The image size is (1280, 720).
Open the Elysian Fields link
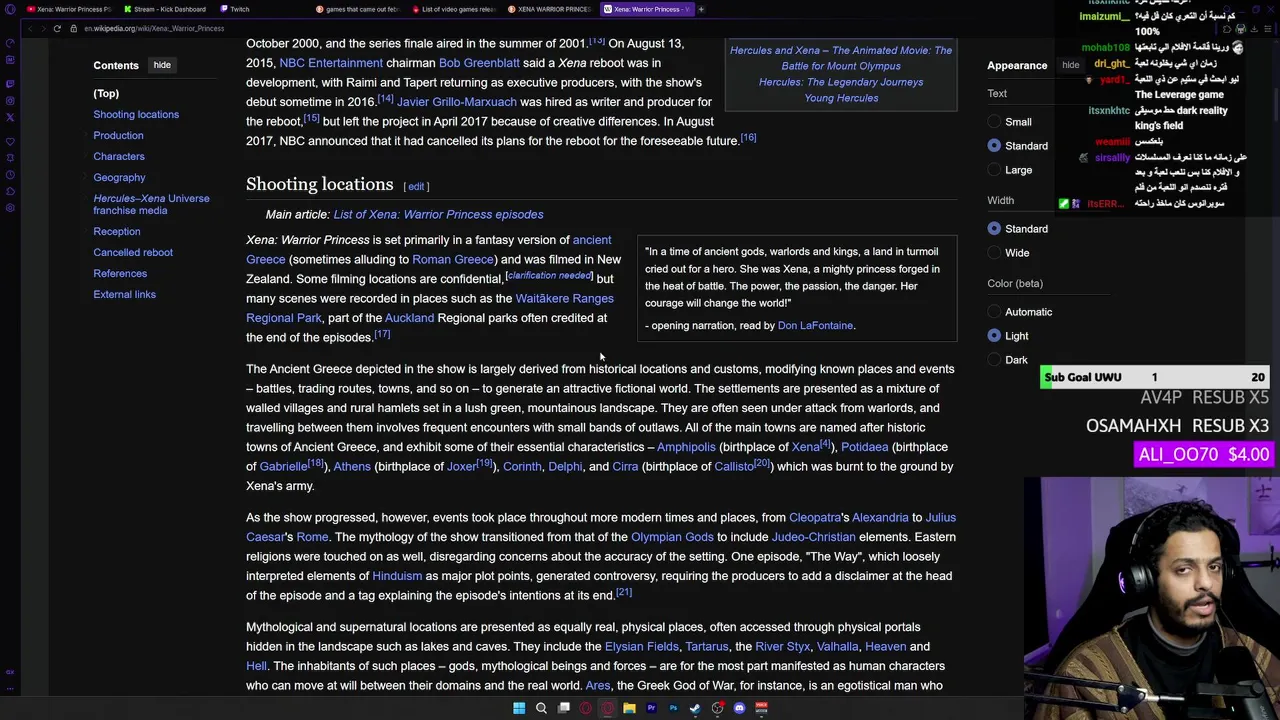[x=641, y=646]
